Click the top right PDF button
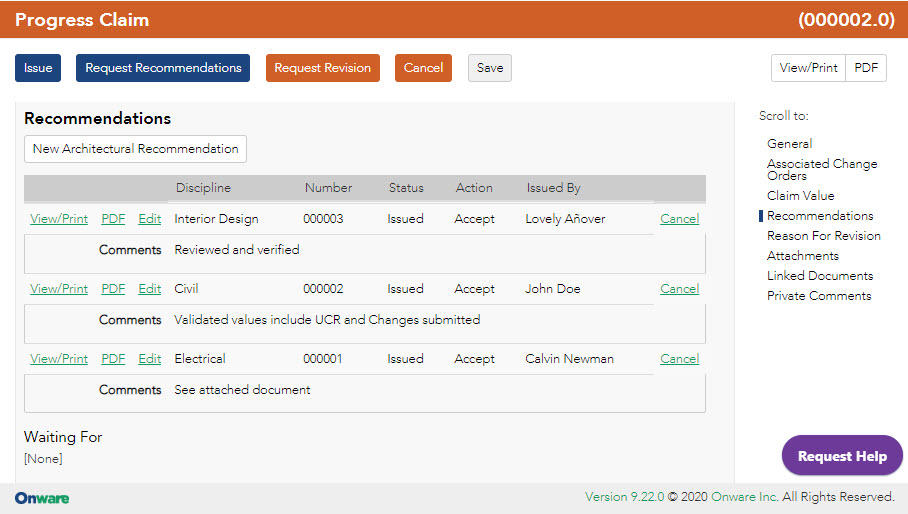 (x=866, y=68)
